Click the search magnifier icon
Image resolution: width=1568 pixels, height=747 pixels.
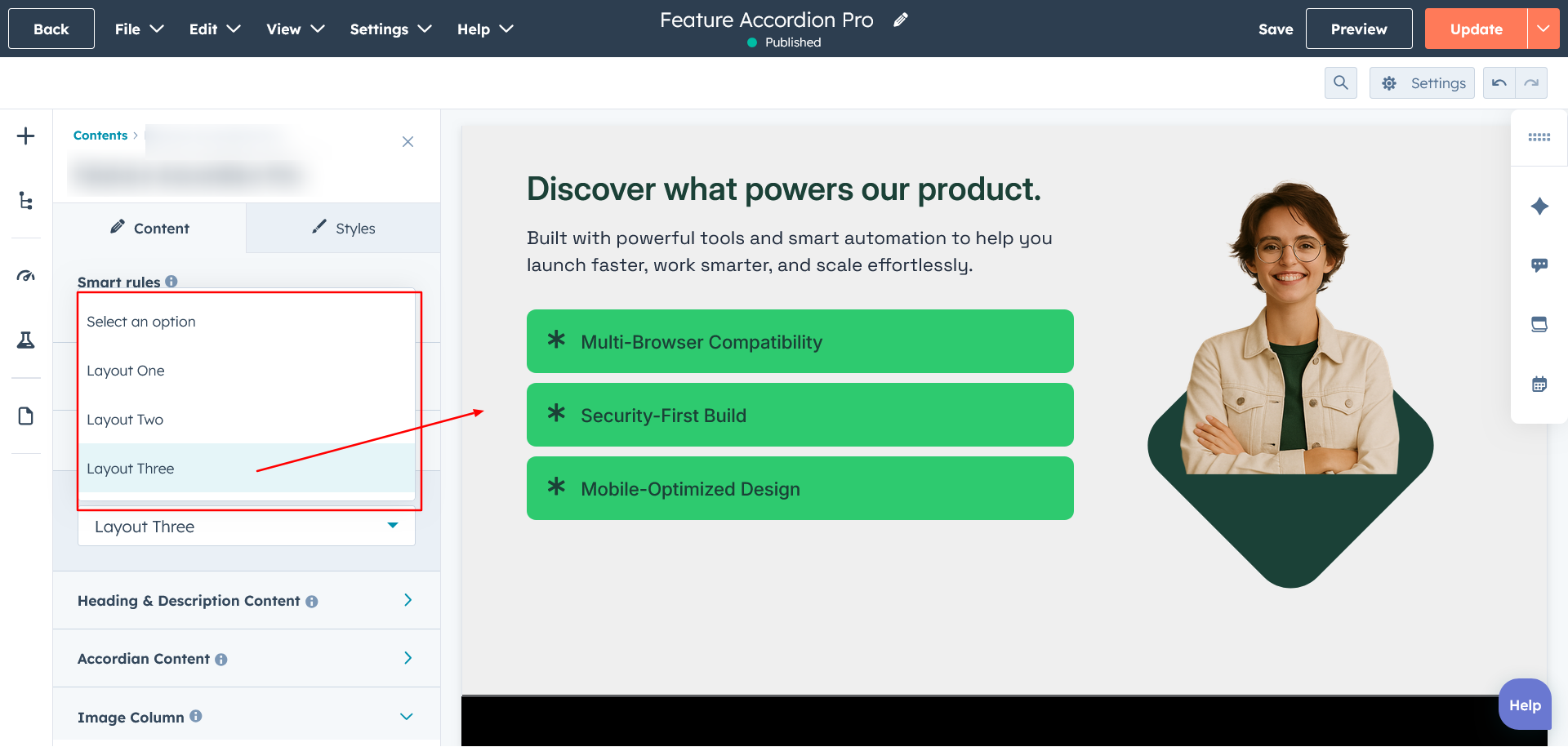pos(1340,82)
